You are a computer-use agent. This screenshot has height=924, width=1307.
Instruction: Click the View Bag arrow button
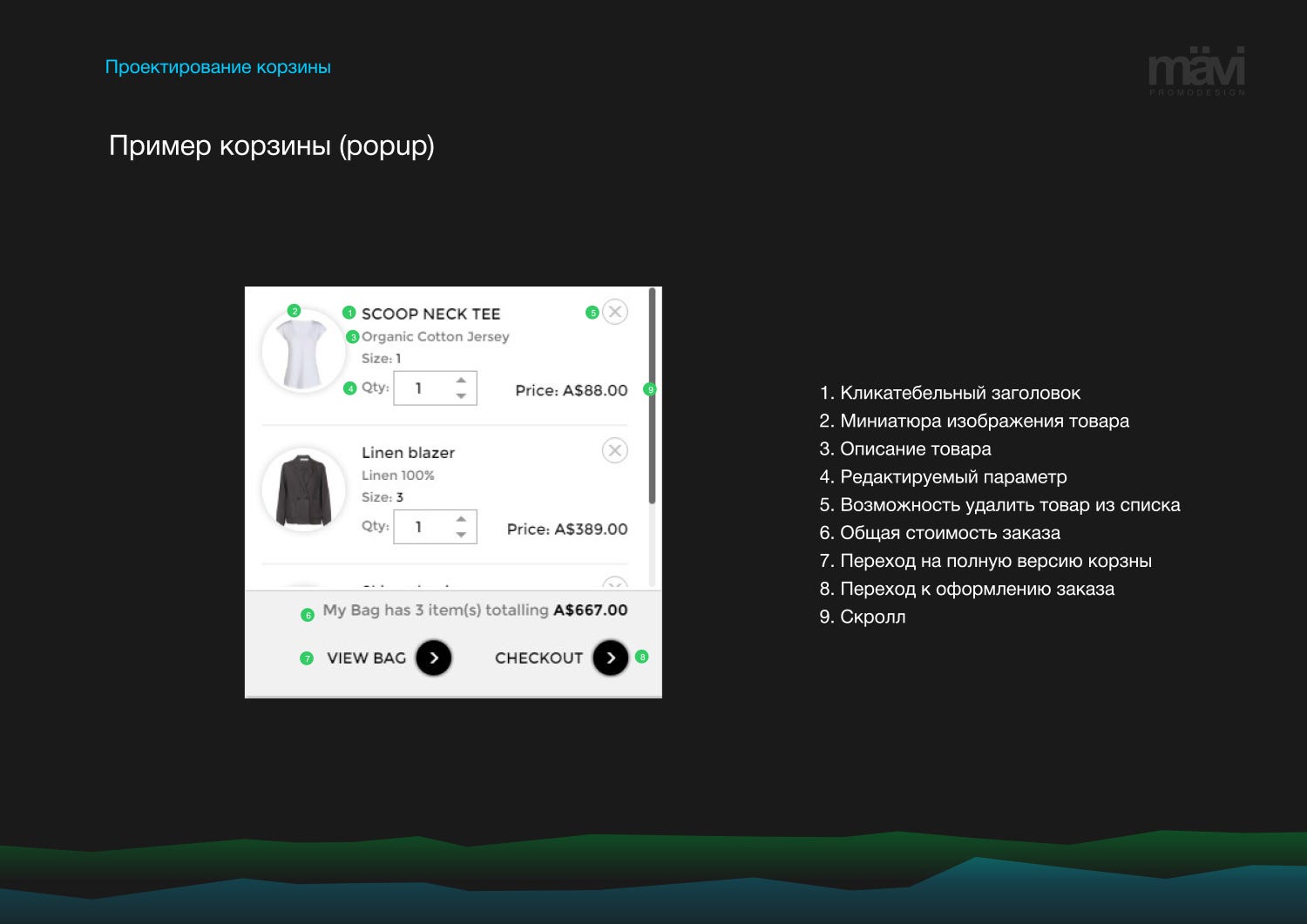(434, 658)
